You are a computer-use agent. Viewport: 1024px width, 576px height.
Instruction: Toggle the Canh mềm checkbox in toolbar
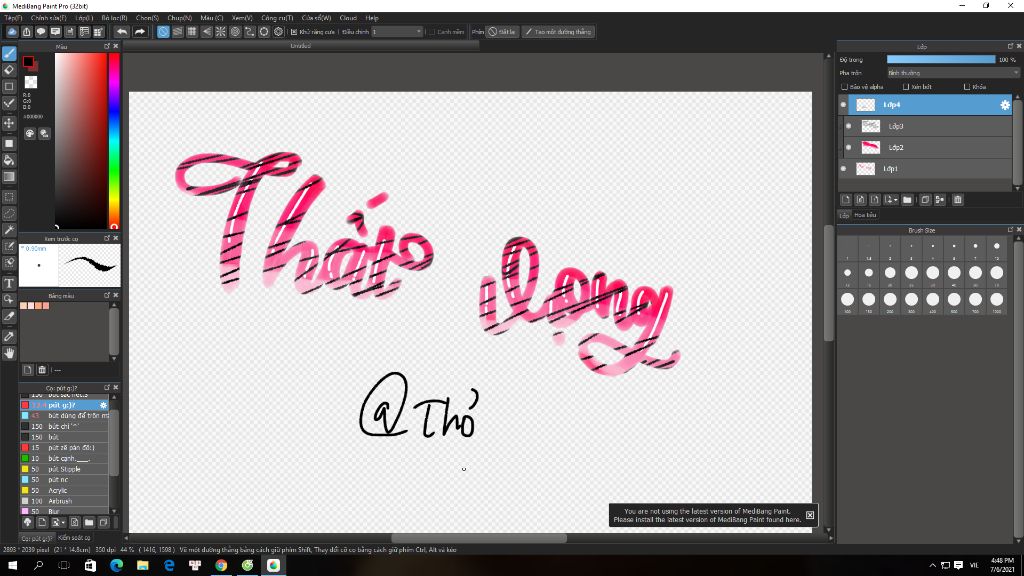432,31
